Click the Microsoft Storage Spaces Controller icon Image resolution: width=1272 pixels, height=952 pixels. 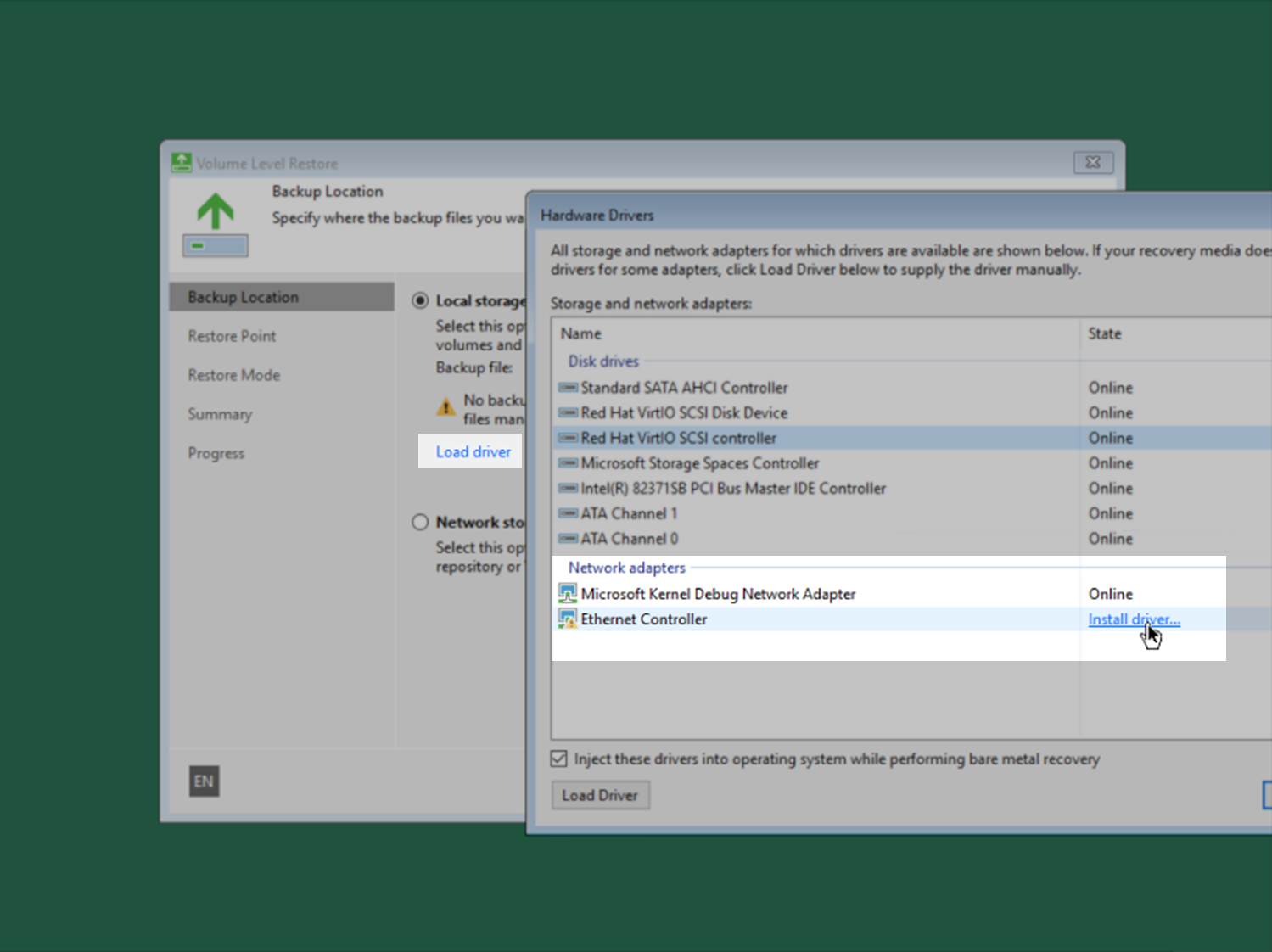[567, 463]
